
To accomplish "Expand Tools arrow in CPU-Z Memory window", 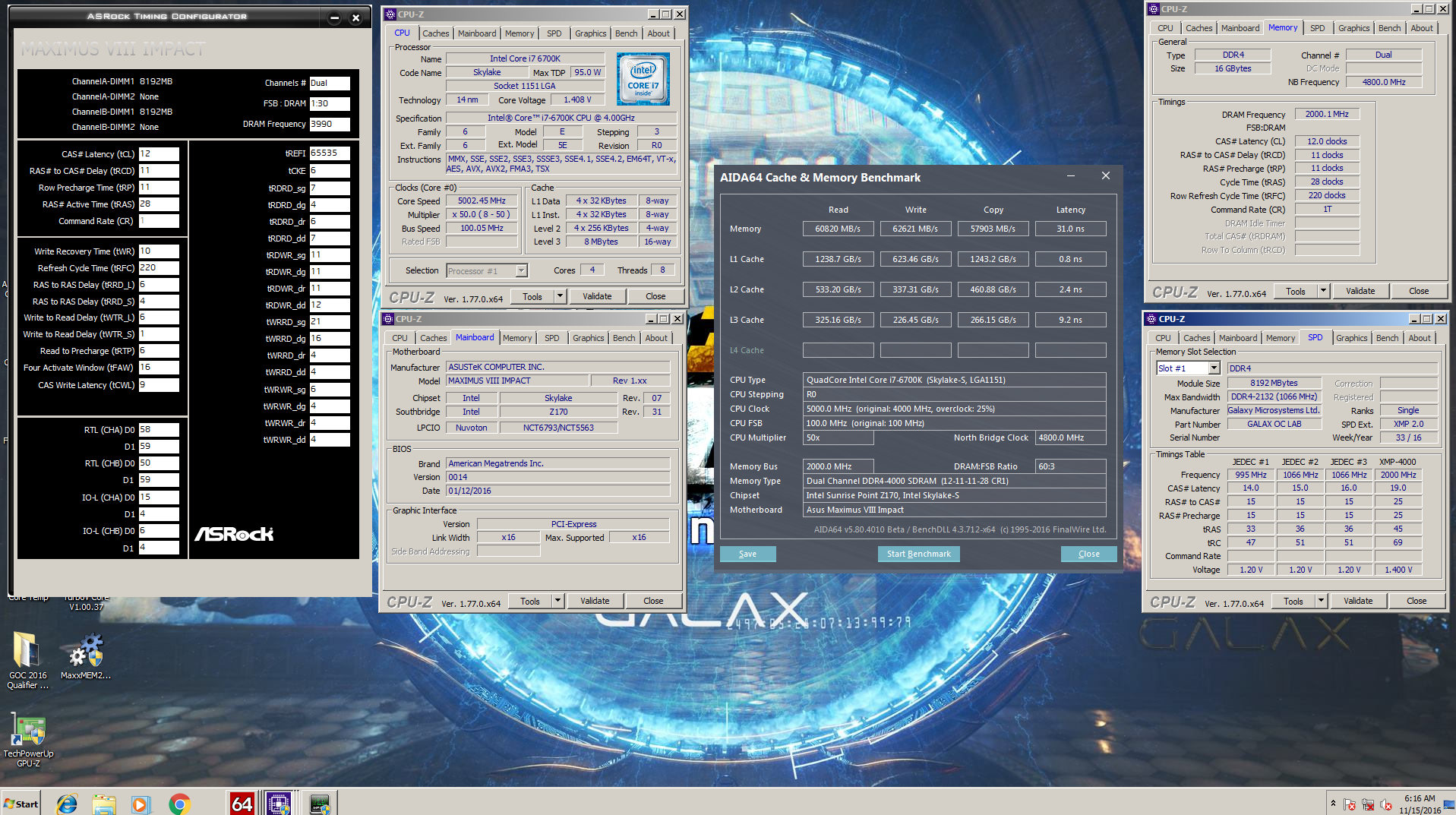I will tap(1324, 291).
